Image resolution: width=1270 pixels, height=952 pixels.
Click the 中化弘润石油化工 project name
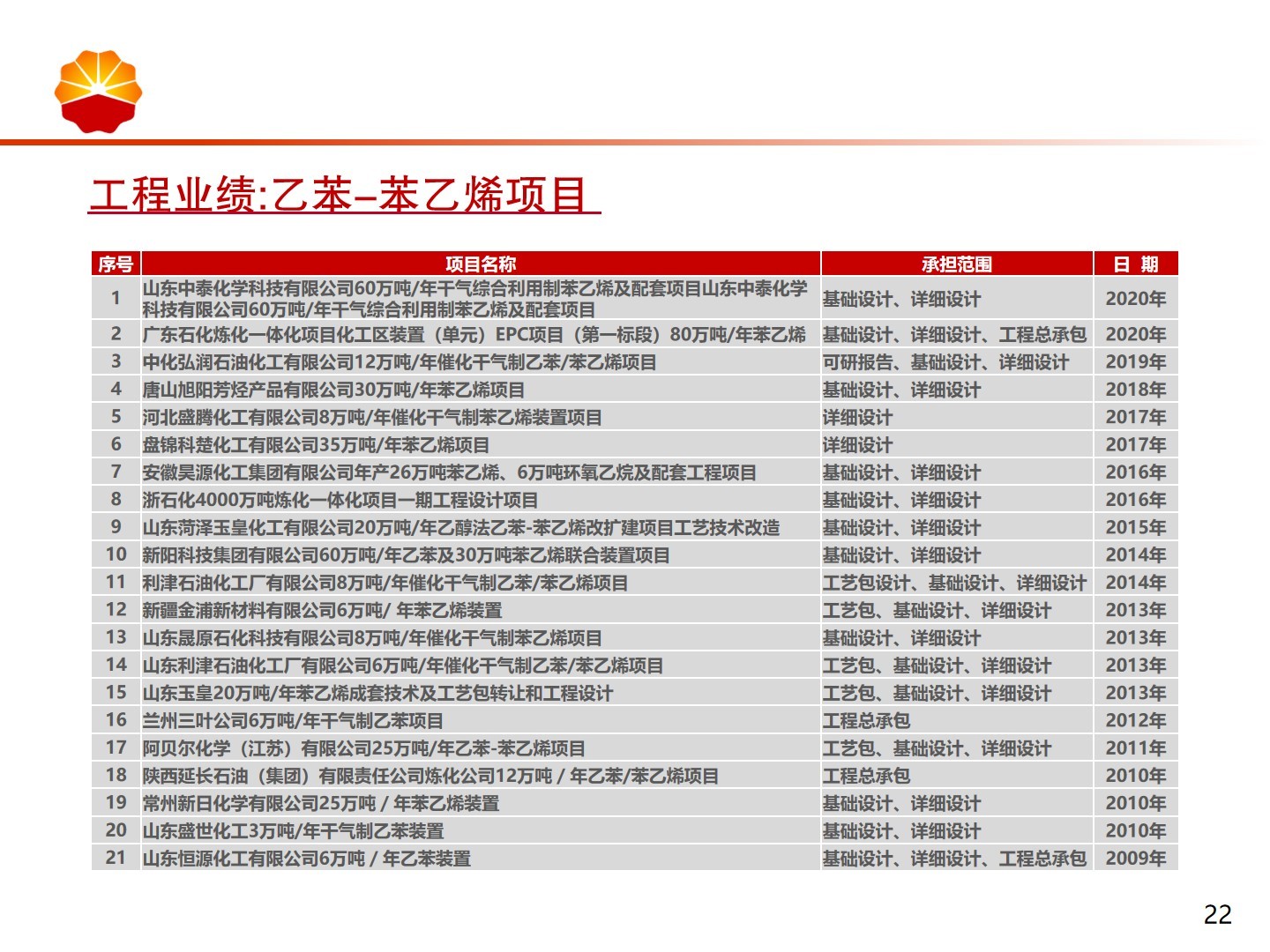coord(400,362)
